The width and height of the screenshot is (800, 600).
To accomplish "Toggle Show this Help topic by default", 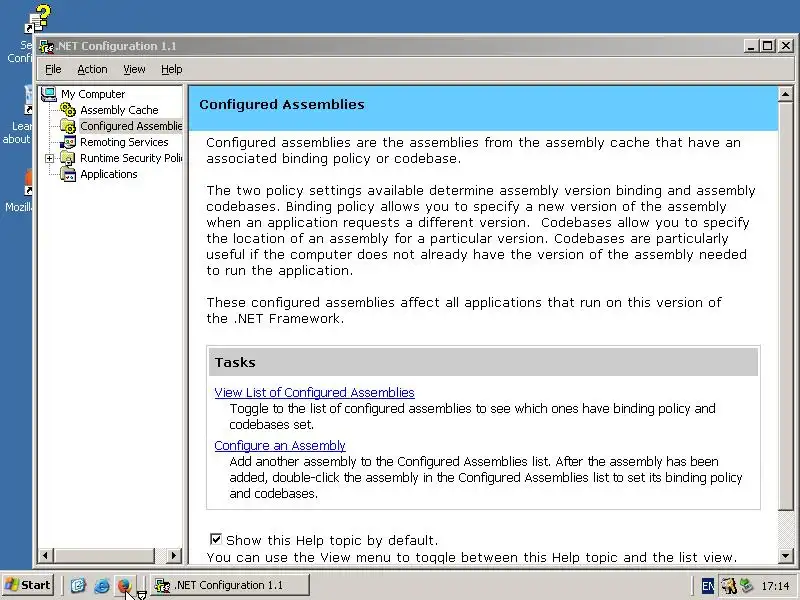I will (216, 539).
